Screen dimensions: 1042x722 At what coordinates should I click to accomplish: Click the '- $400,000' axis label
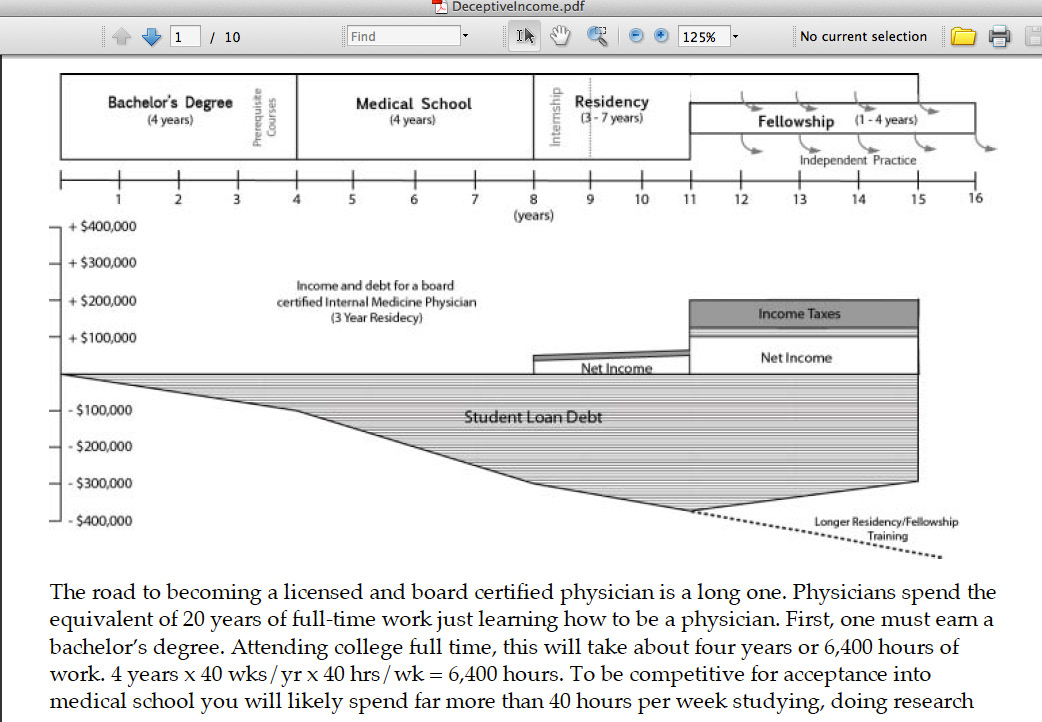(x=100, y=521)
